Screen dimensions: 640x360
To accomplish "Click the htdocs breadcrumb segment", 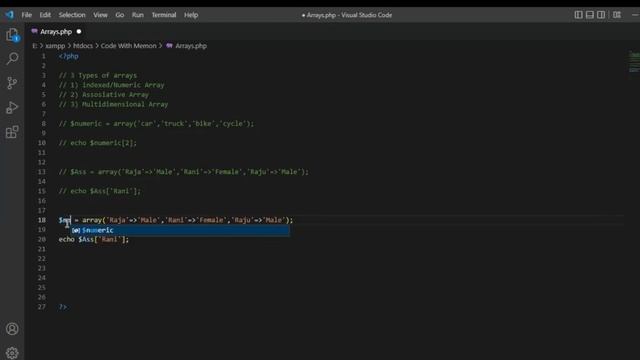I will 83,46.
